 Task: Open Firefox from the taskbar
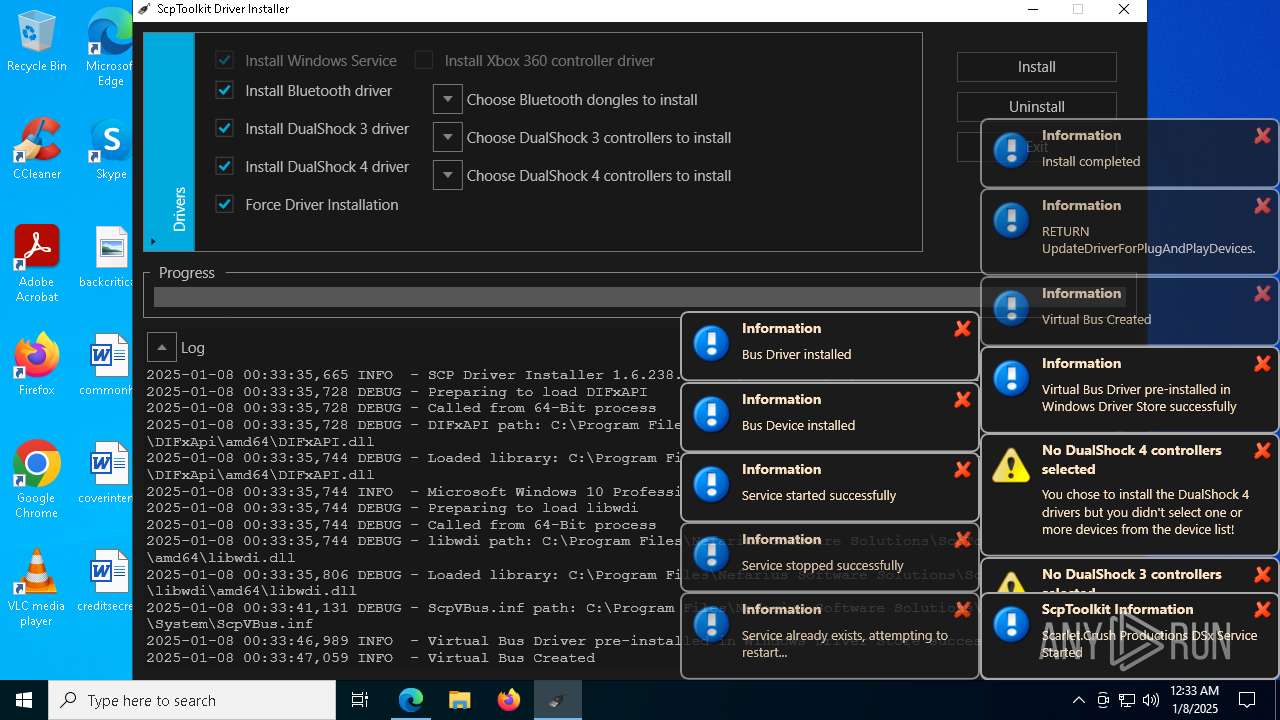coord(508,700)
